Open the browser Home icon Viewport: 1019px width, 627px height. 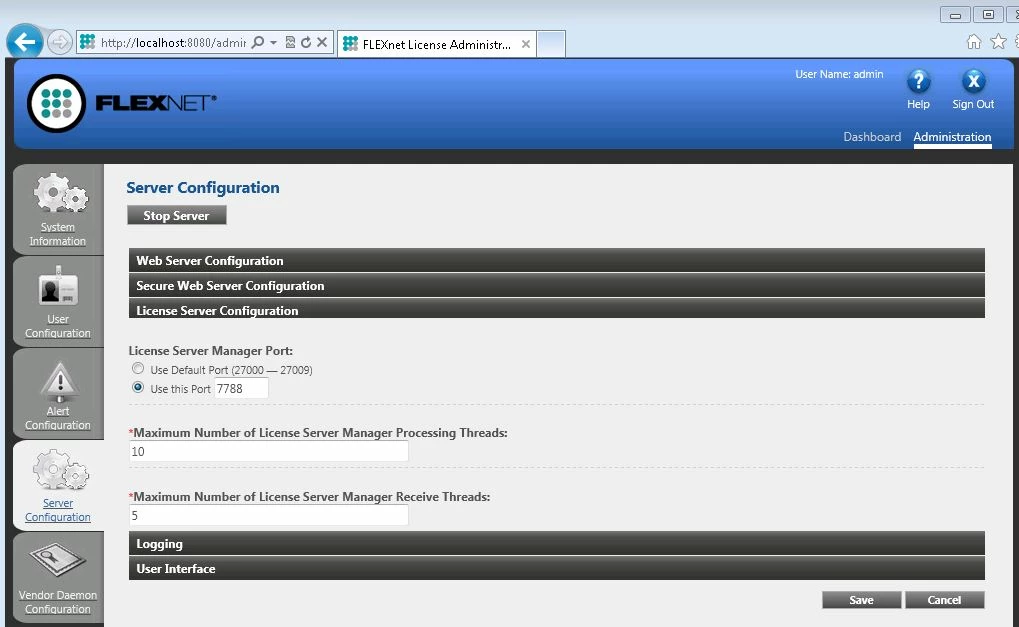click(974, 42)
